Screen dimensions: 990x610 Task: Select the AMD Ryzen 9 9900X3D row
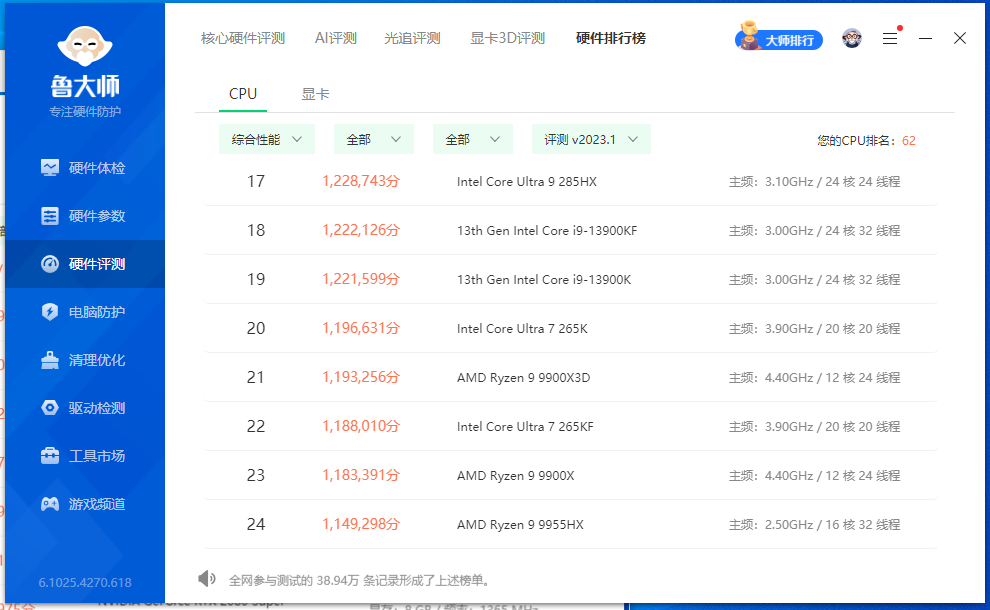(x=571, y=378)
